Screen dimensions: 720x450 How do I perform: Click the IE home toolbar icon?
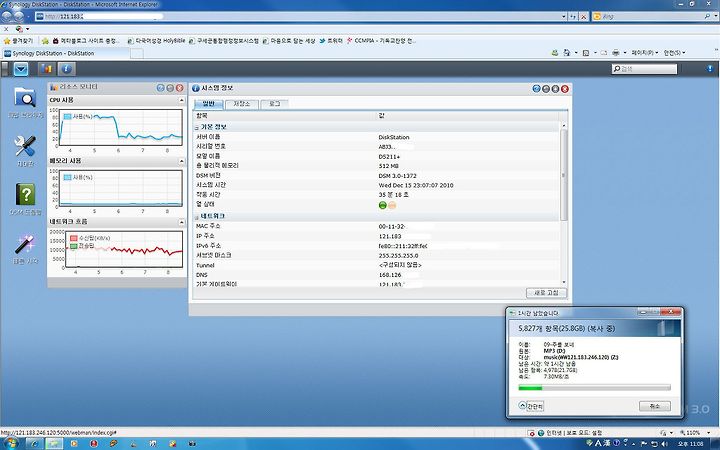click(x=567, y=53)
